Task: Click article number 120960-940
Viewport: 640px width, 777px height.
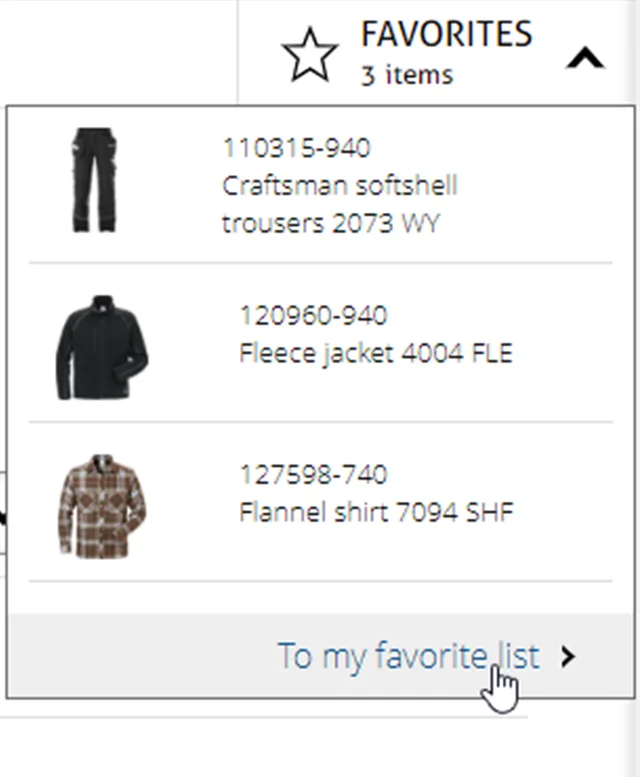Action: [x=313, y=316]
